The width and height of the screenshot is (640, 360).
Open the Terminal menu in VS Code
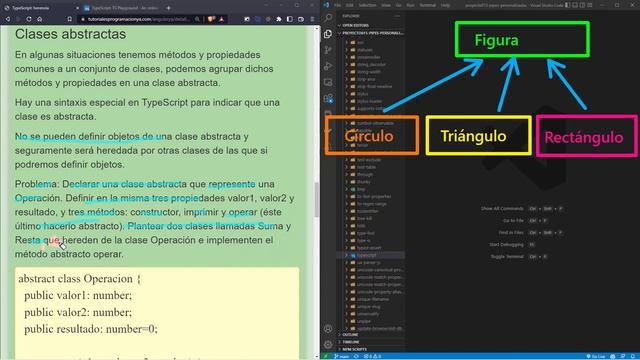[428, 5]
